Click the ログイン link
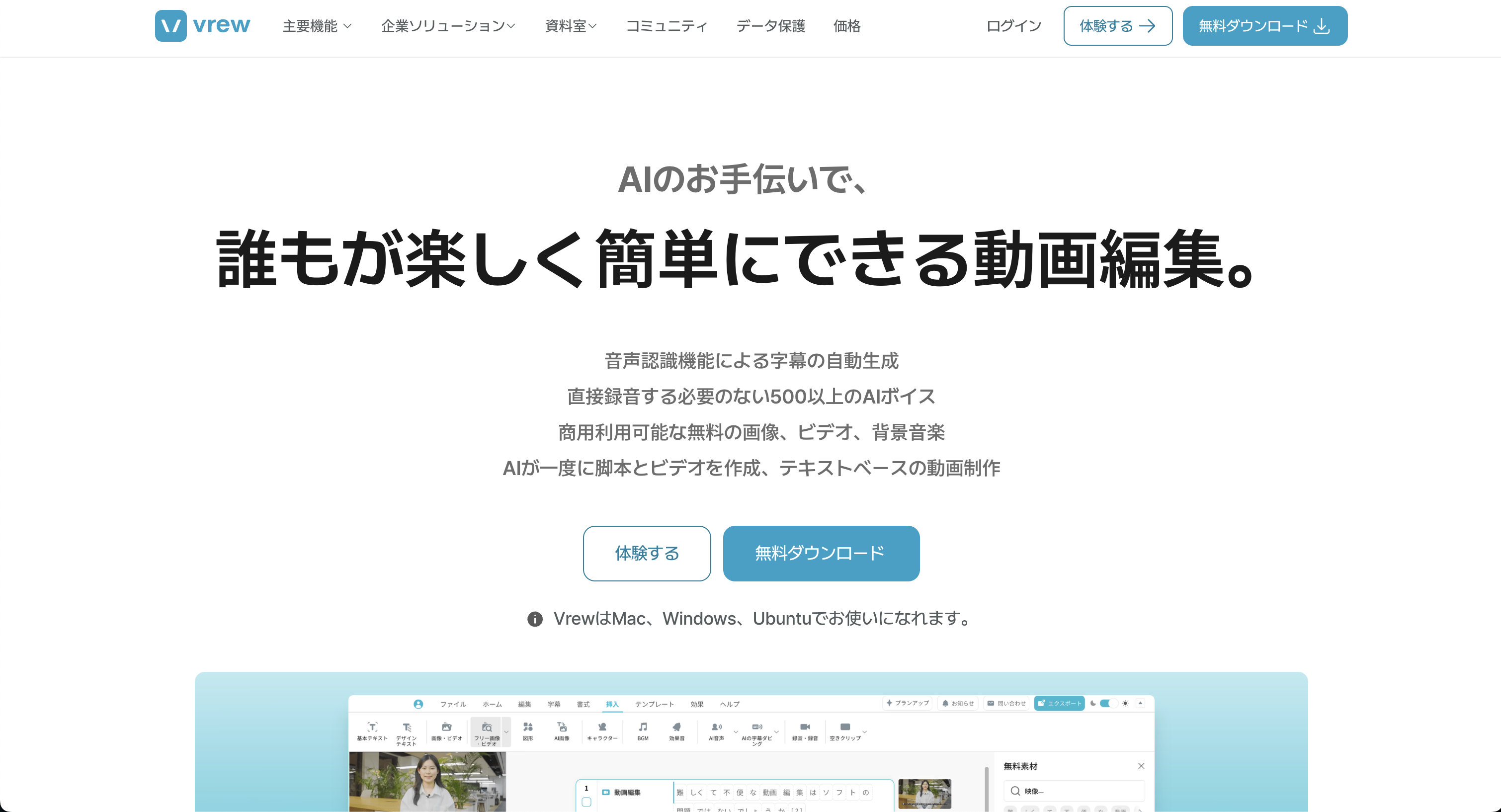Image resolution: width=1501 pixels, height=812 pixels. coord(1013,26)
